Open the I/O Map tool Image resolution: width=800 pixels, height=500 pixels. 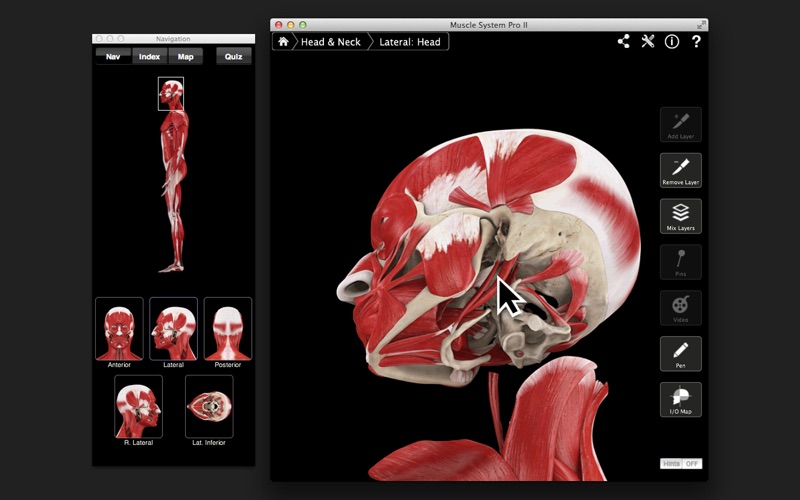click(x=680, y=399)
